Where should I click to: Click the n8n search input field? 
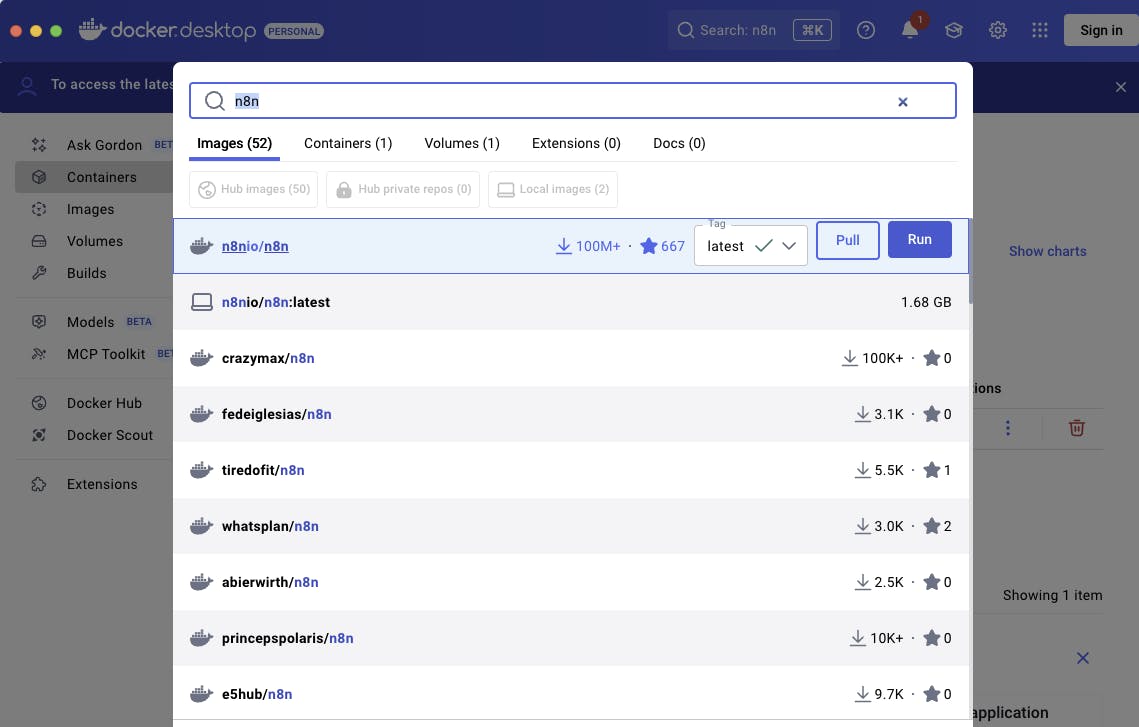pyautogui.click(x=572, y=101)
